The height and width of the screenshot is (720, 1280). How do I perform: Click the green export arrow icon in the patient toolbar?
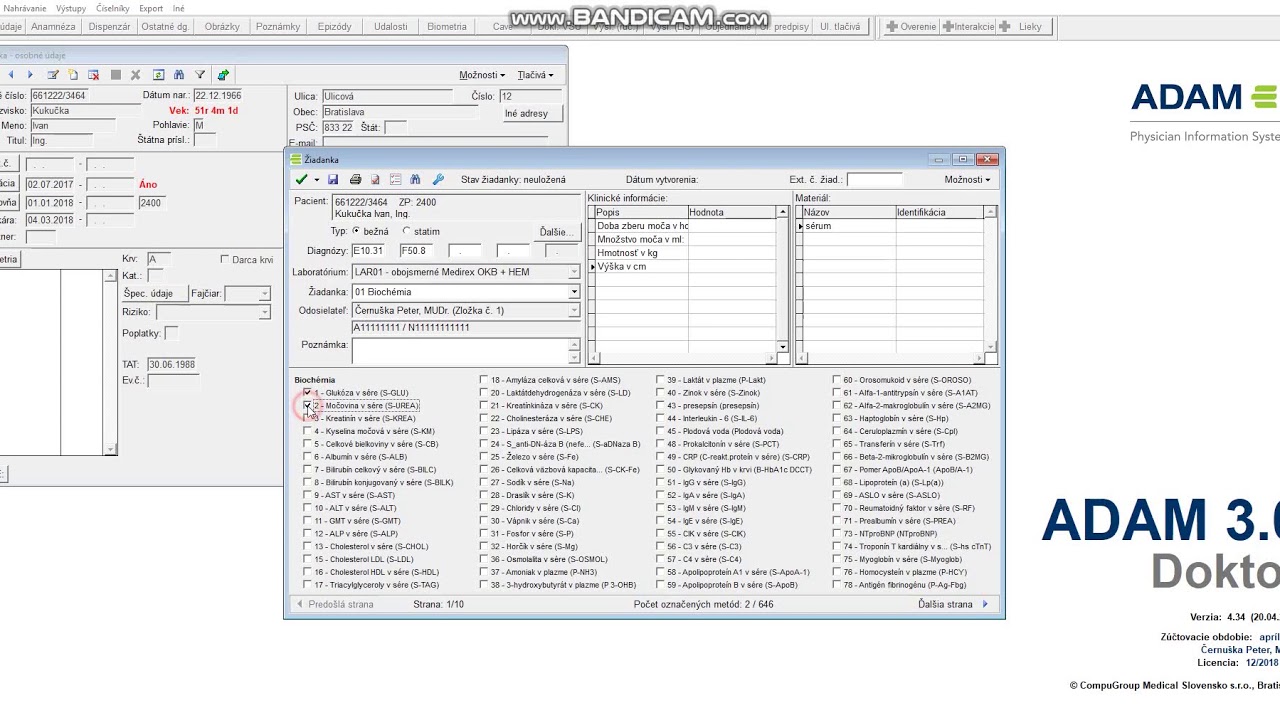223,75
